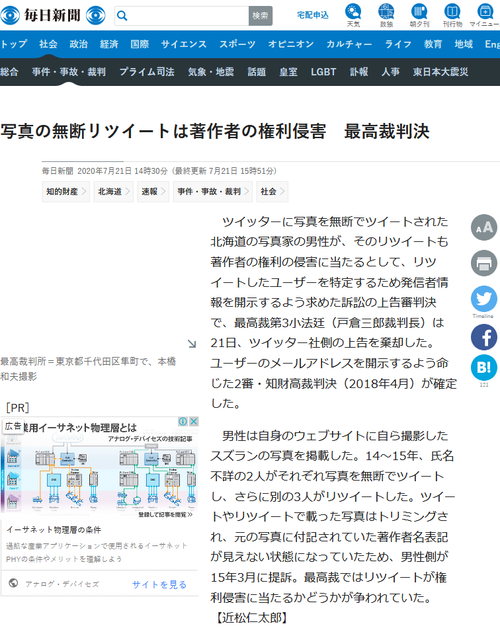Bookmark with Hatena B! icon

pyautogui.click(x=484, y=367)
